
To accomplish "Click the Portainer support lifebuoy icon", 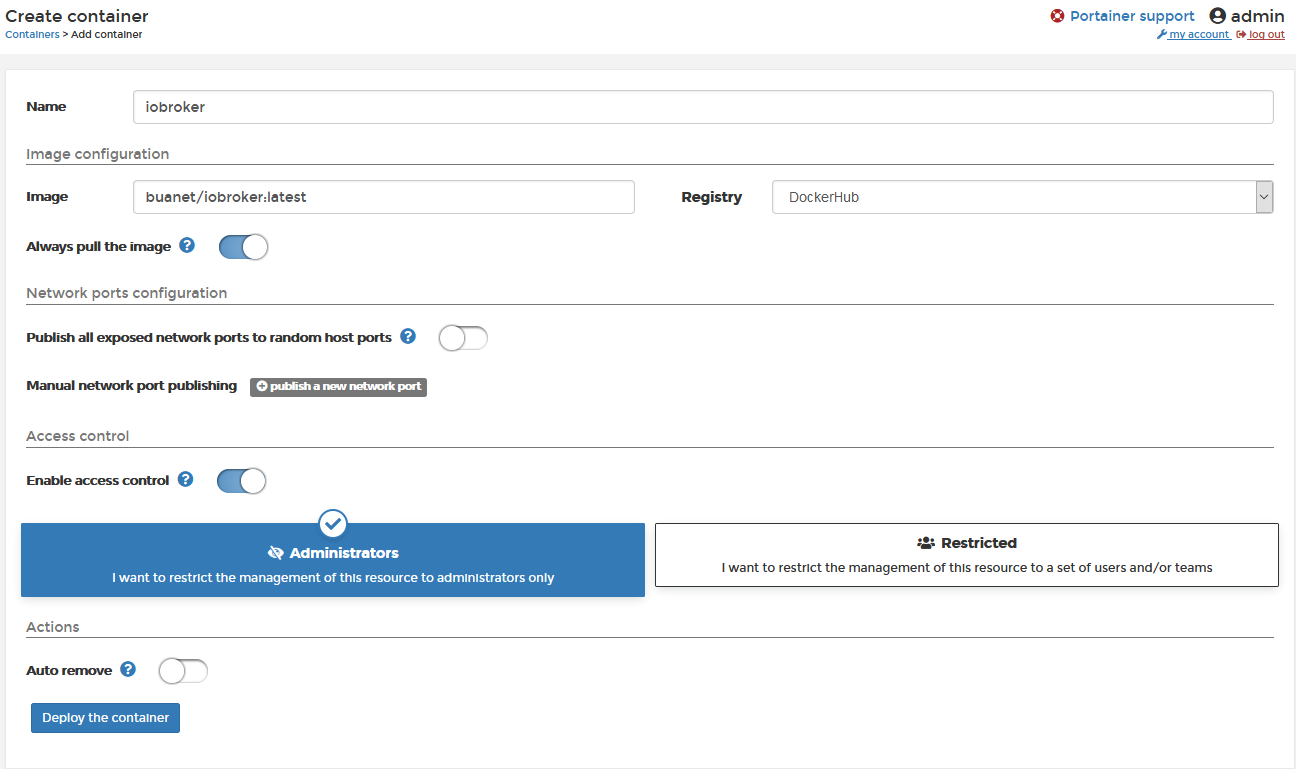I will (1057, 16).
